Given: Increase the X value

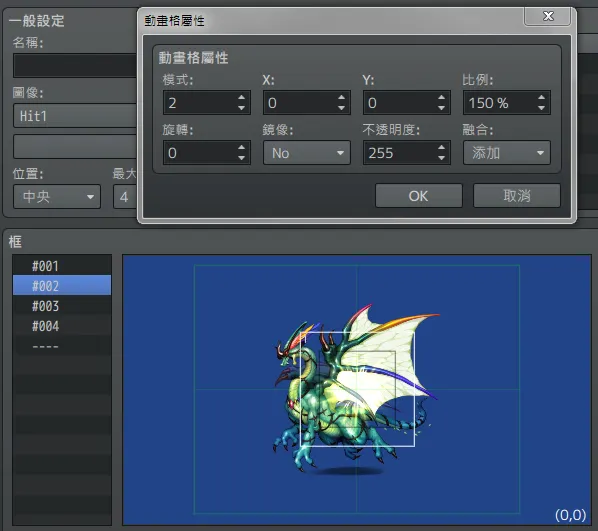Looking at the screenshot, I should pos(341,97).
